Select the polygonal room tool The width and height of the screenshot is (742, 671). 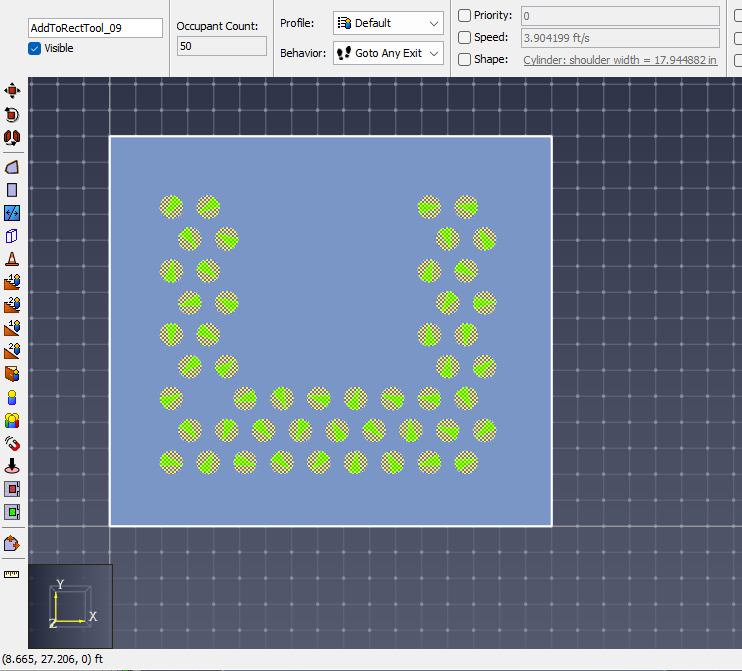[12, 167]
